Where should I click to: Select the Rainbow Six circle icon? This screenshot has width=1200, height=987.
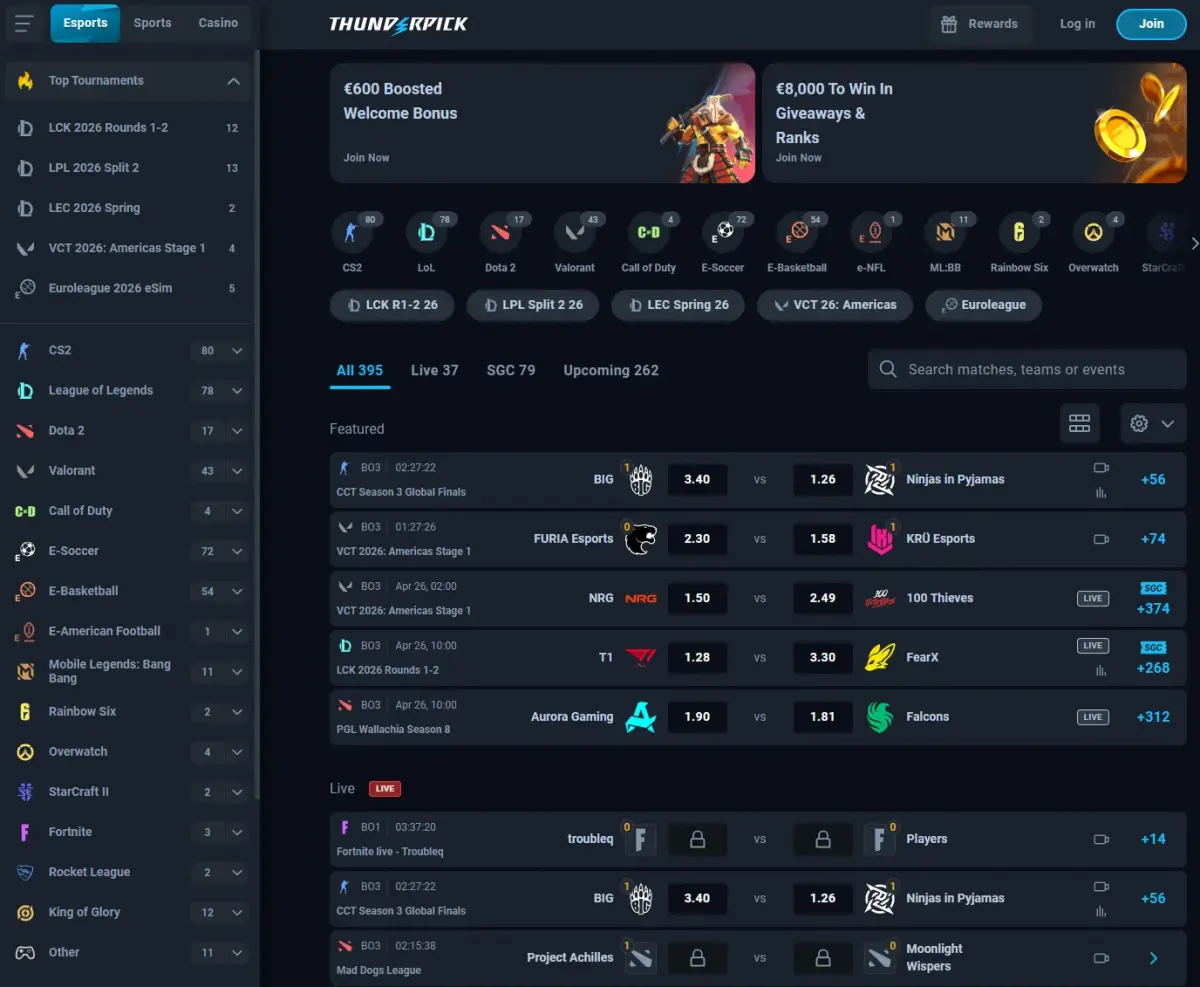click(1019, 232)
